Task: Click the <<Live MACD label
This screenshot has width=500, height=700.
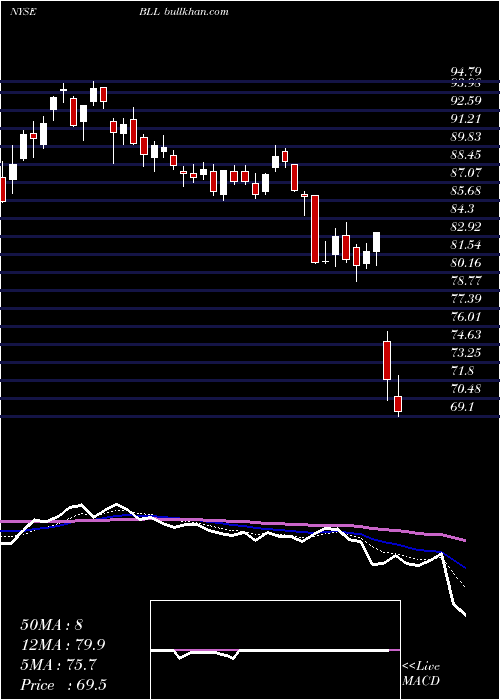Action: [421, 673]
